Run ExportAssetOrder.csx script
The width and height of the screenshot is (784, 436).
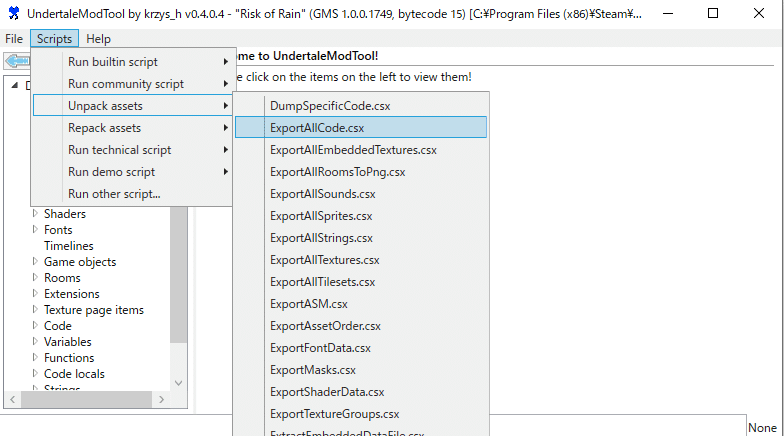(360, 326)
